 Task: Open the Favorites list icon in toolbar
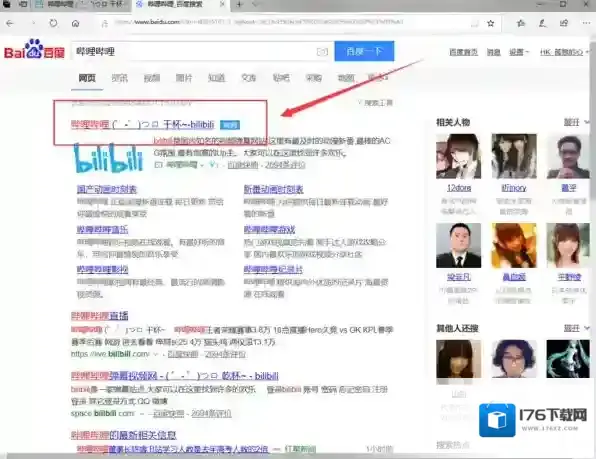click(520, 23)
